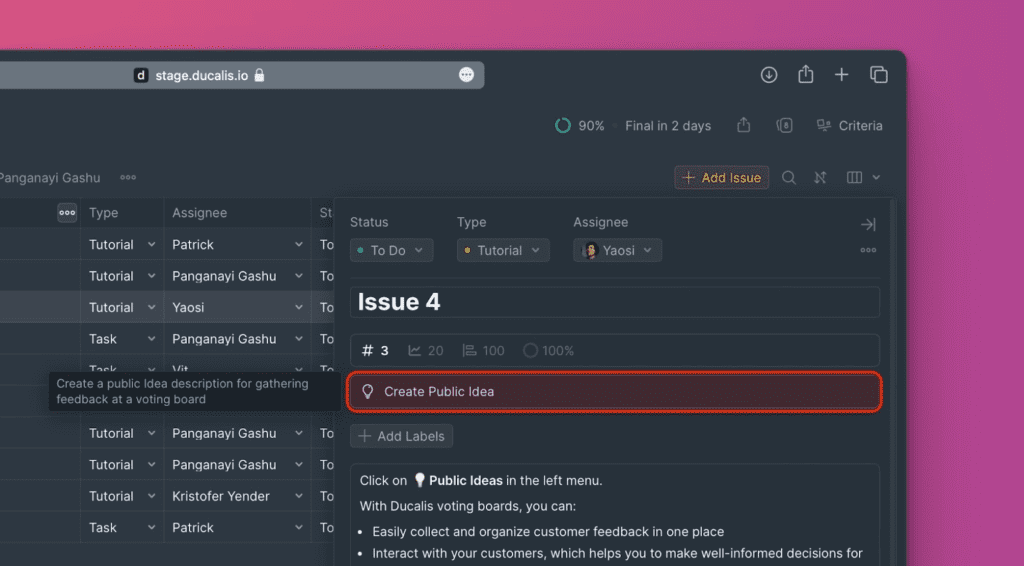Open the Tutorial type dropdown in issue panel
Viewport: 1024px width, 566px height.
point(503,250)
